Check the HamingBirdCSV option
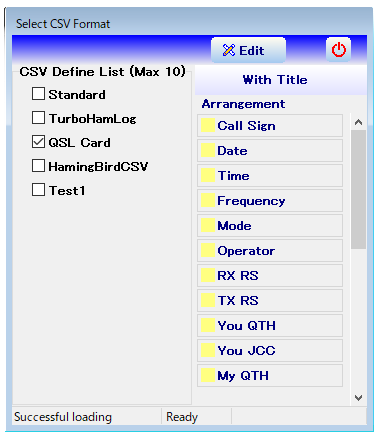Screen dimensions: 379x437 tap(38, 166)
